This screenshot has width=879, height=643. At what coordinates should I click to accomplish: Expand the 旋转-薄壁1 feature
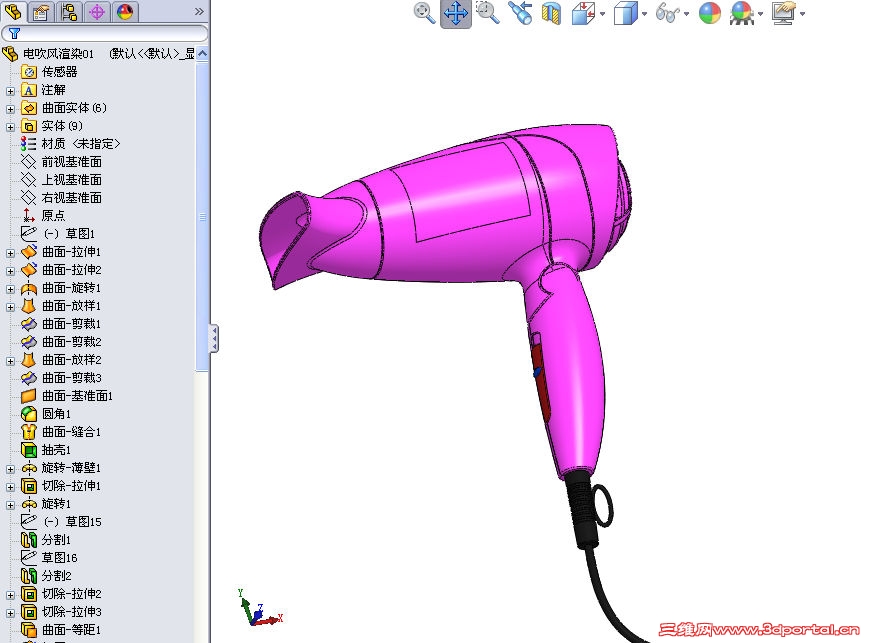tap(10, 469)
